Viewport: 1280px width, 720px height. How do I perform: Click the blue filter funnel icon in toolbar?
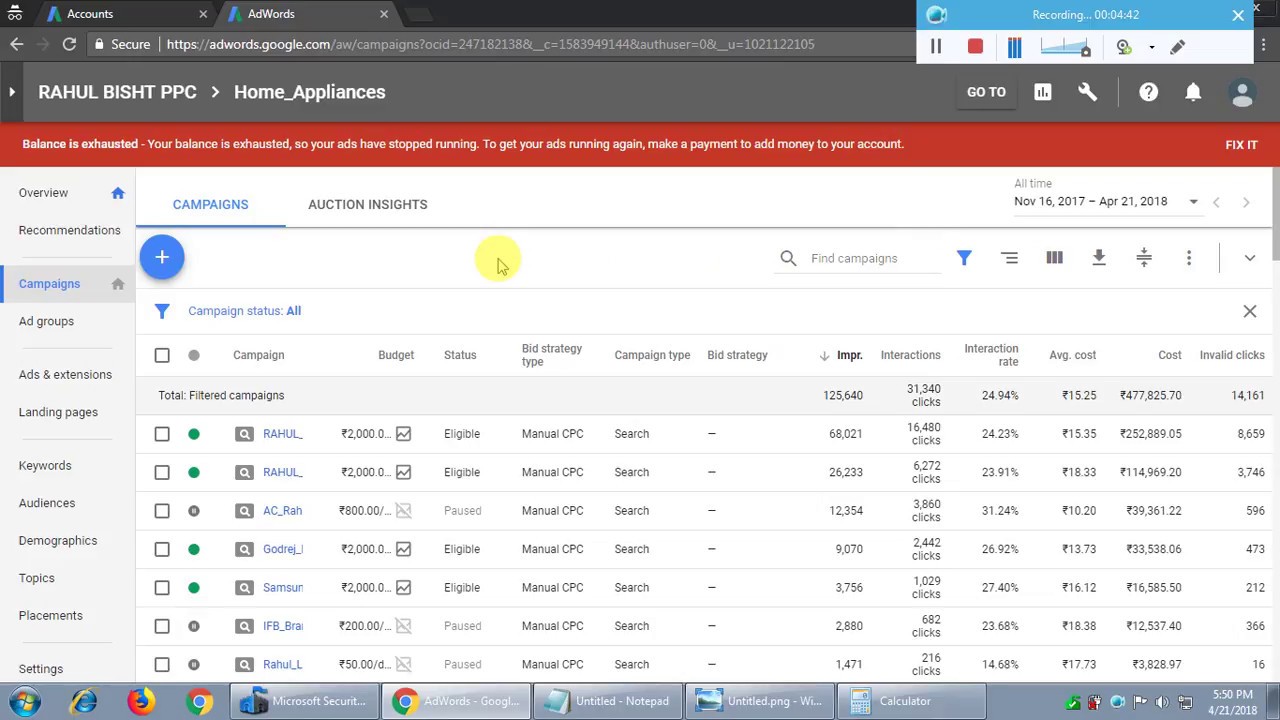pos(964,258)
